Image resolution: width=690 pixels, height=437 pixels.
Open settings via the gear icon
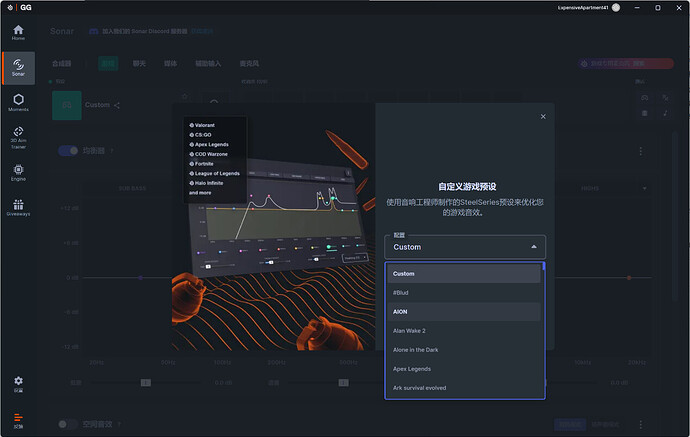coord(18,383)
